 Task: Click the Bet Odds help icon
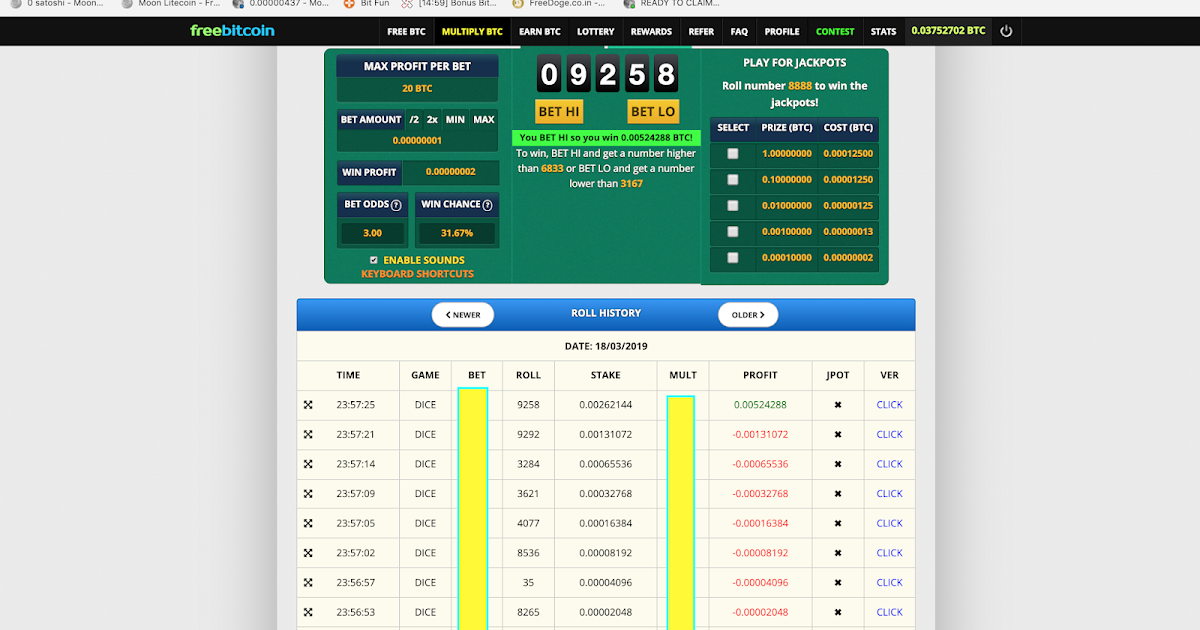click(396, 205)
